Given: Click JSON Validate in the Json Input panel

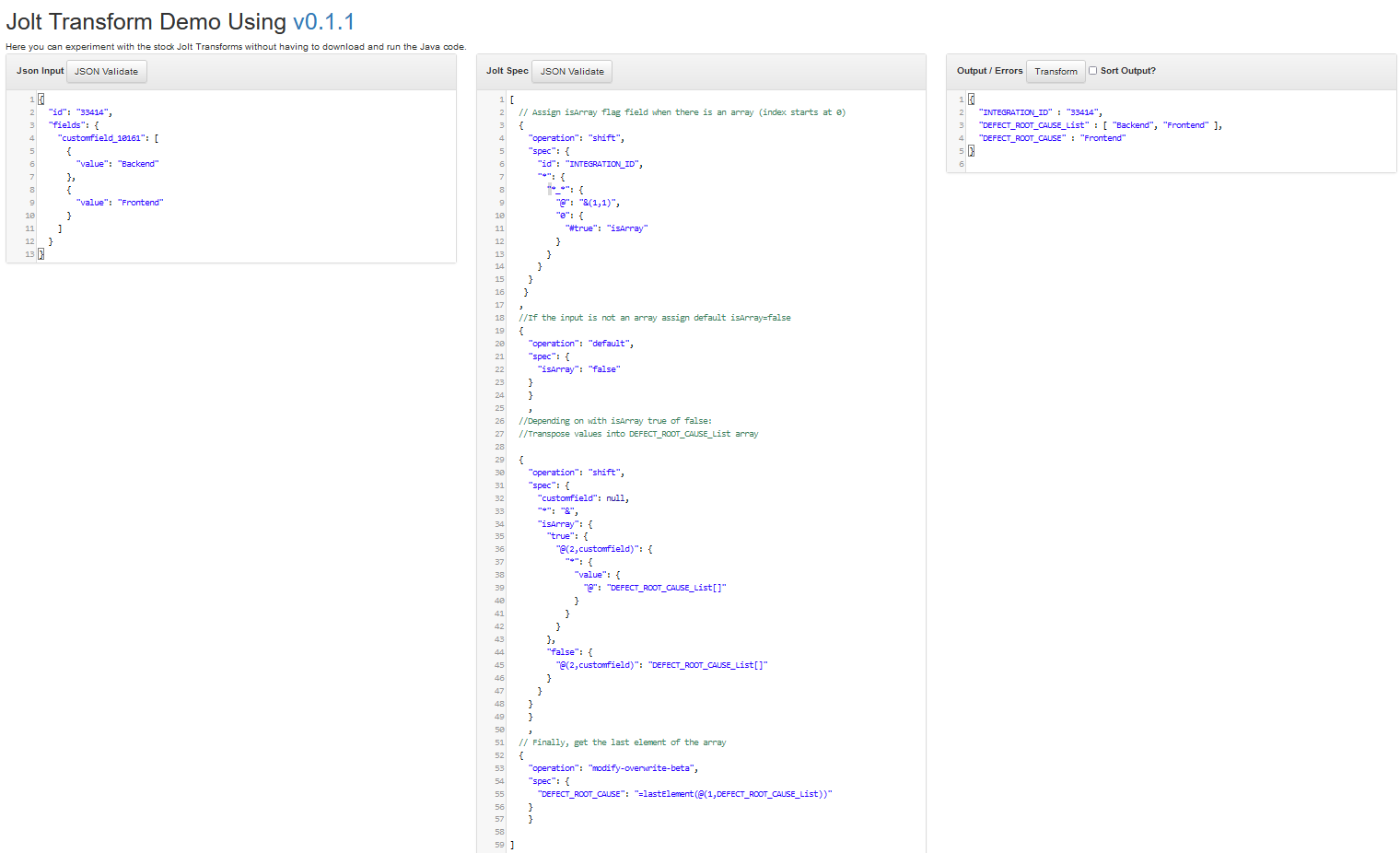Looking at the screenshot, I should tap(106, 71).
